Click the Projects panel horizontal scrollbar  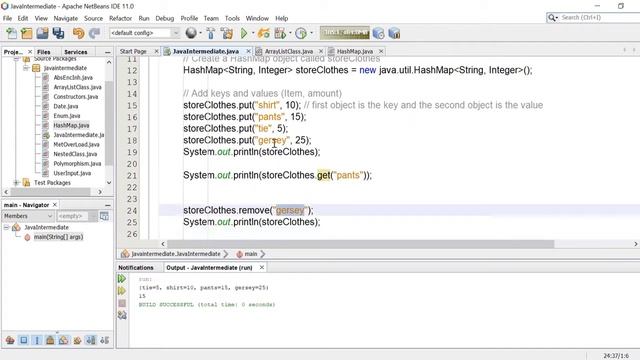(x=50, y=191)
